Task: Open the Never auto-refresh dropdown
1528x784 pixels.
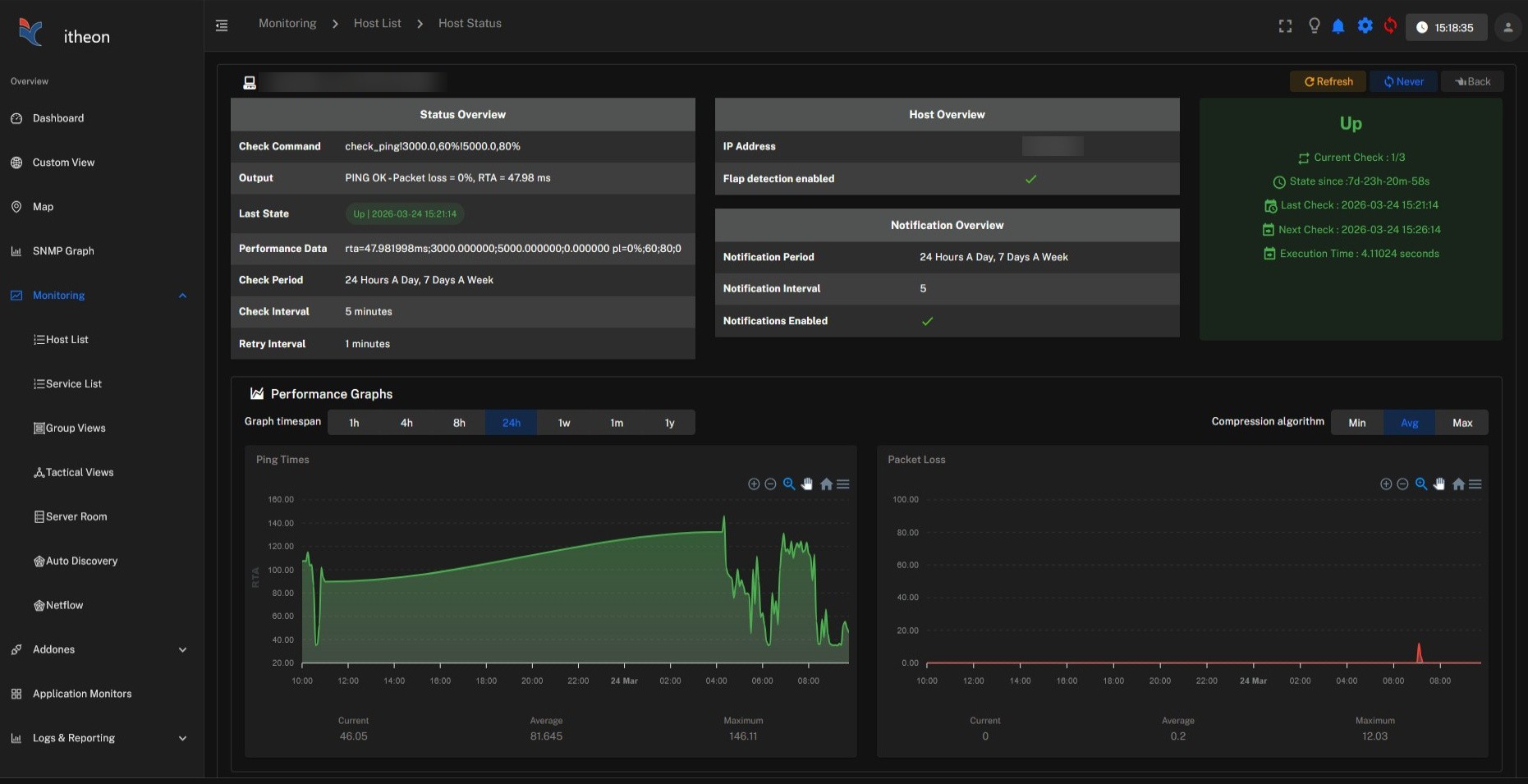Action: tap(1404, 81)
